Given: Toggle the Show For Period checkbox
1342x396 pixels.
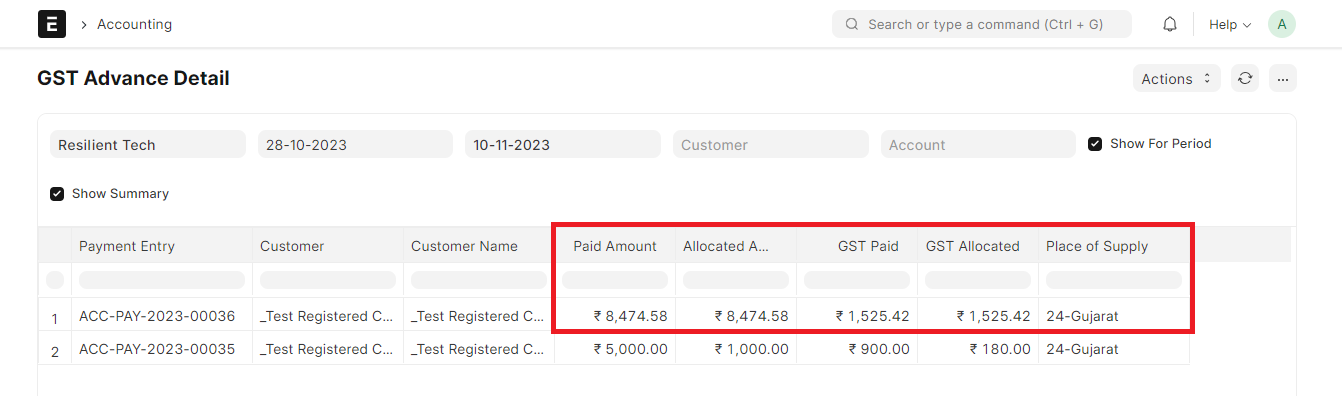Looking at the screenshot, I should (1095, 144).
